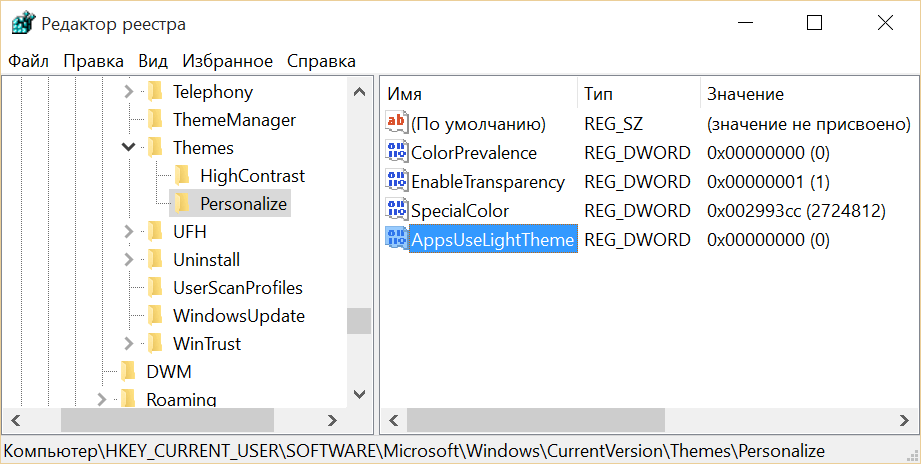
Task: Click the WindowsUpdate folder icon
Action: 155,315
